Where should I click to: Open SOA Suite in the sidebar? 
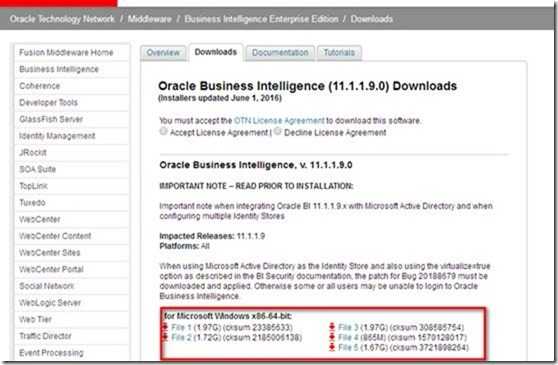[37, 169]
